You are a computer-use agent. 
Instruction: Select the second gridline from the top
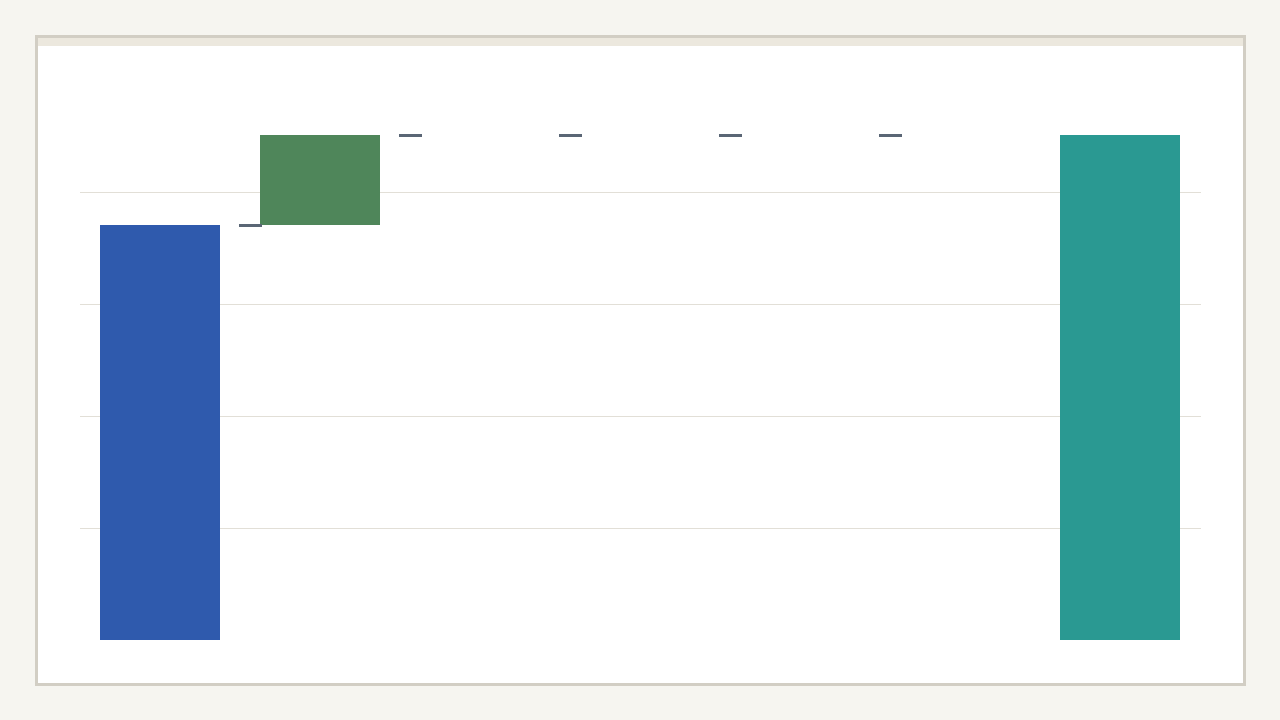(640, 304)
